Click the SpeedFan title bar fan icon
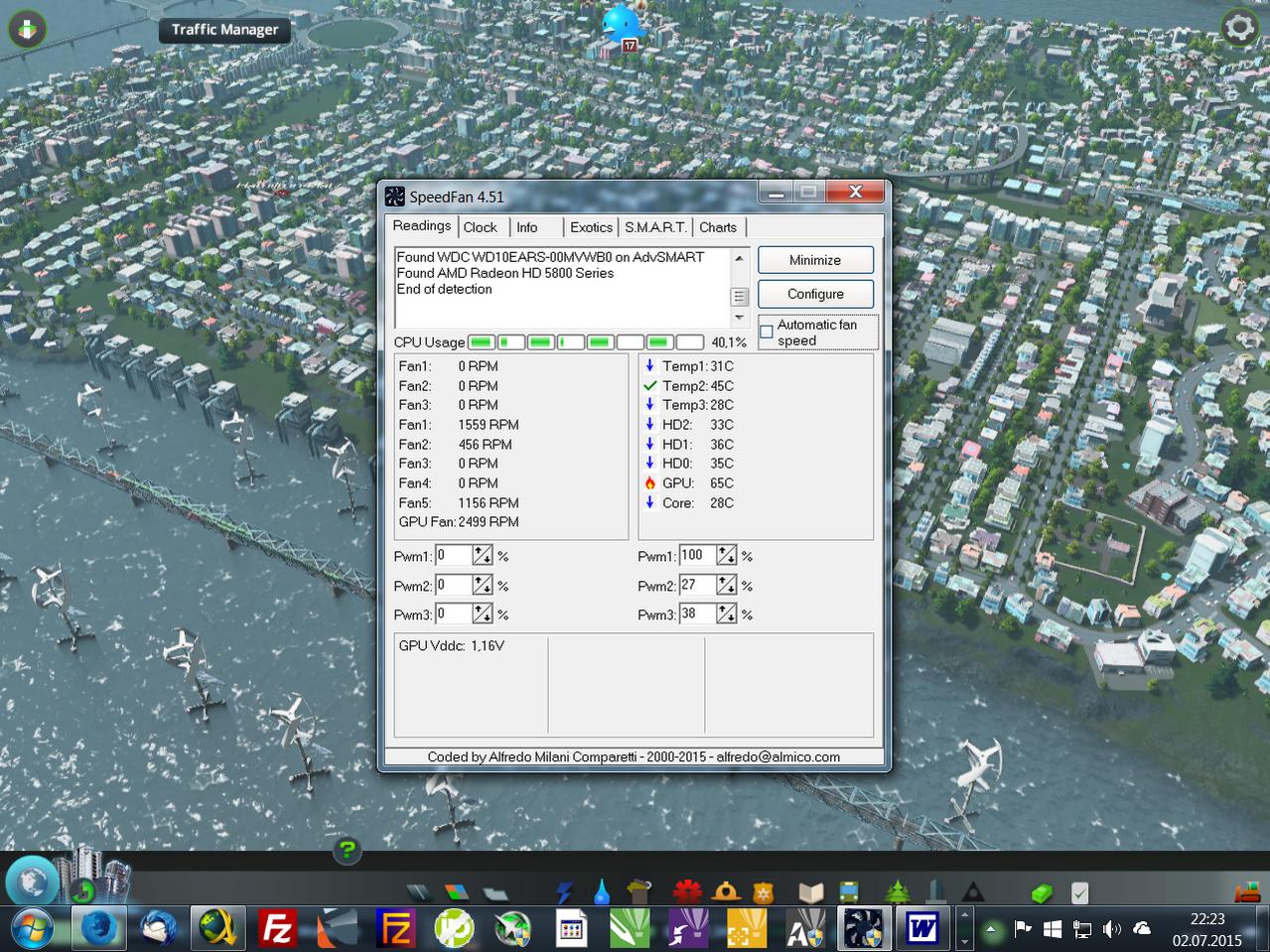The width and height of the screenshot is (1270, 952). [394, 197]
